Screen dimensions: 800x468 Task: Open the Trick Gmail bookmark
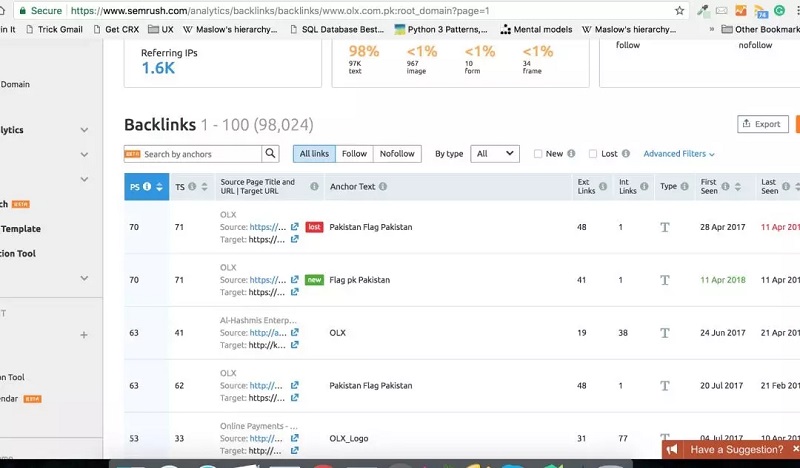click(x=54, y=29)
